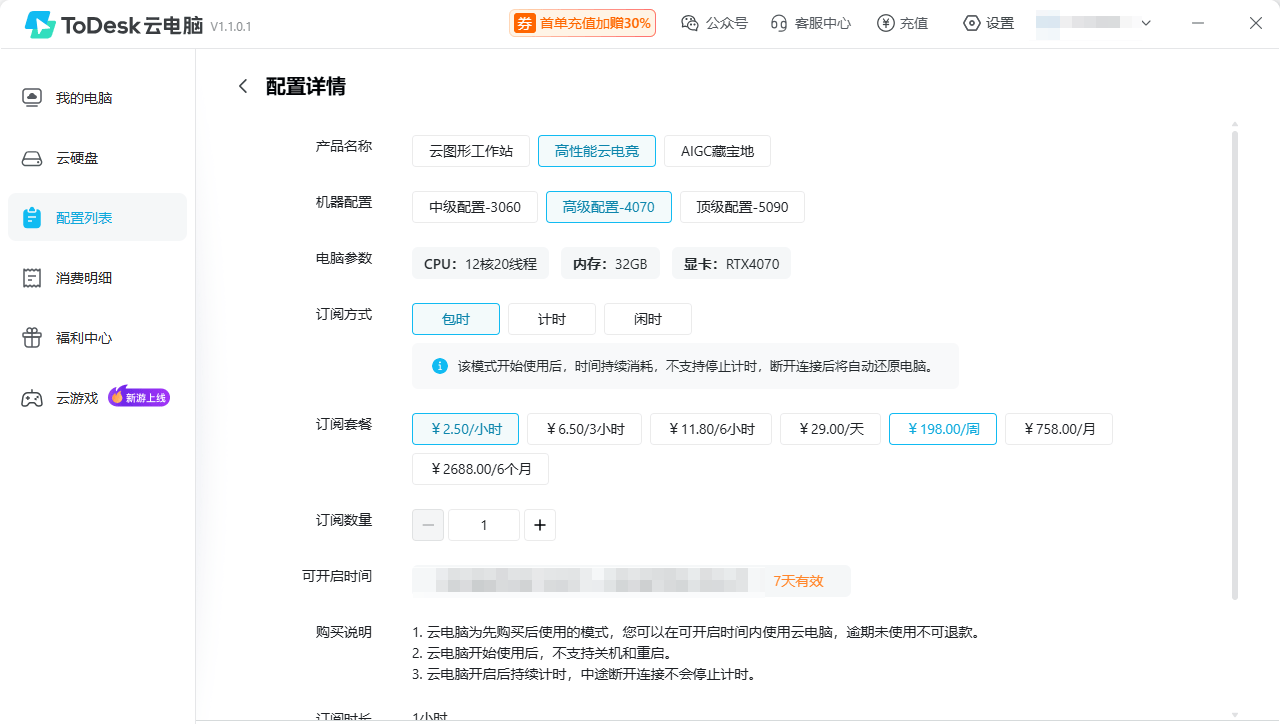This screenshot has width=1280, height=724.
Task: Click the 消费明细 receipt icon
Action: (32, 278)
